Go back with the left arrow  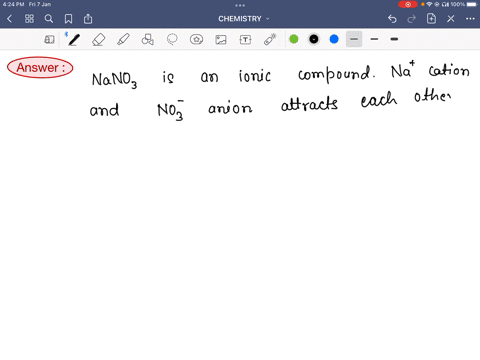(x=9, y=19)
